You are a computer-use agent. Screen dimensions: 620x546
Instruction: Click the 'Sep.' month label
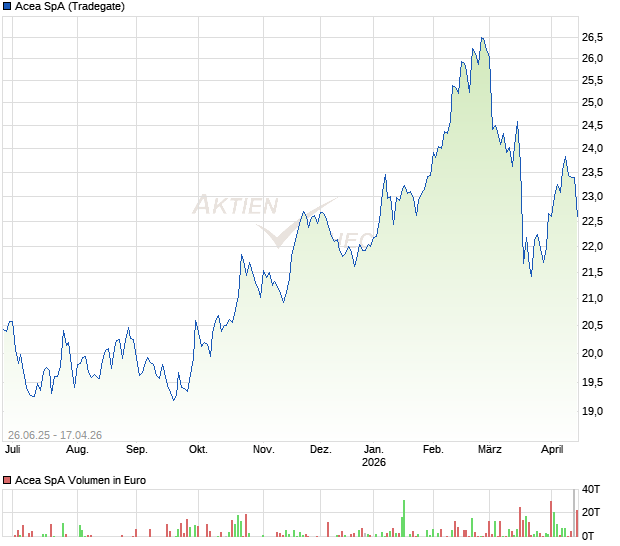[x=137, y=450]
